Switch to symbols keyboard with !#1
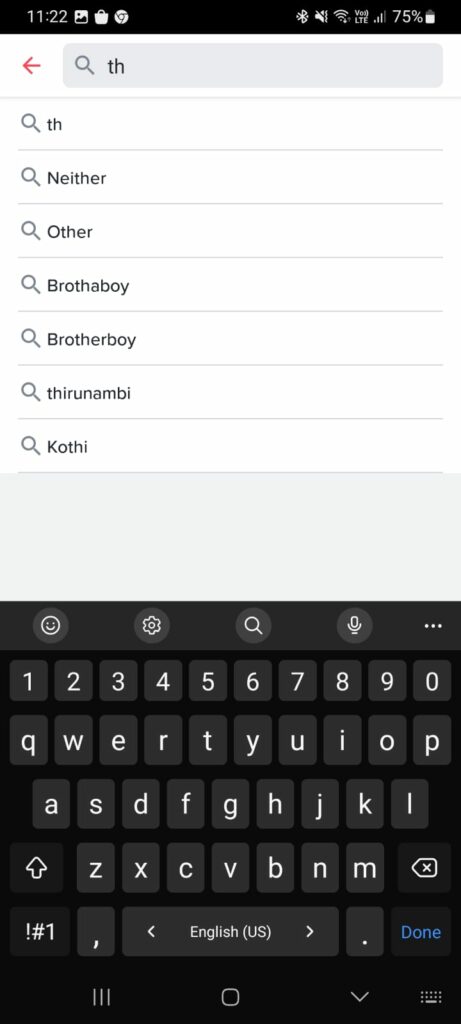The image size is (461, 1024). [39, 931]
